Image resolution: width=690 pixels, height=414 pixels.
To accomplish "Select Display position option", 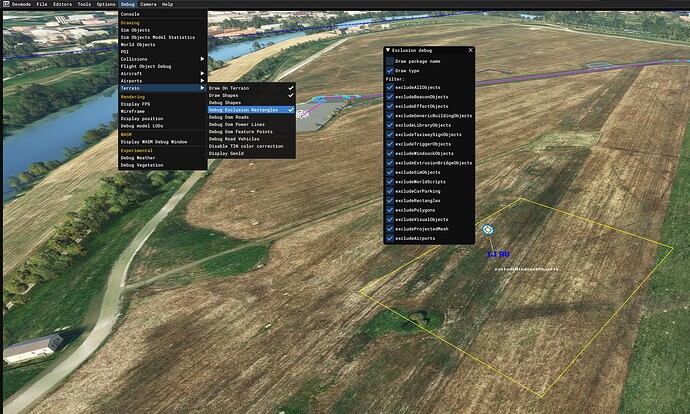I will click(162, 119).
